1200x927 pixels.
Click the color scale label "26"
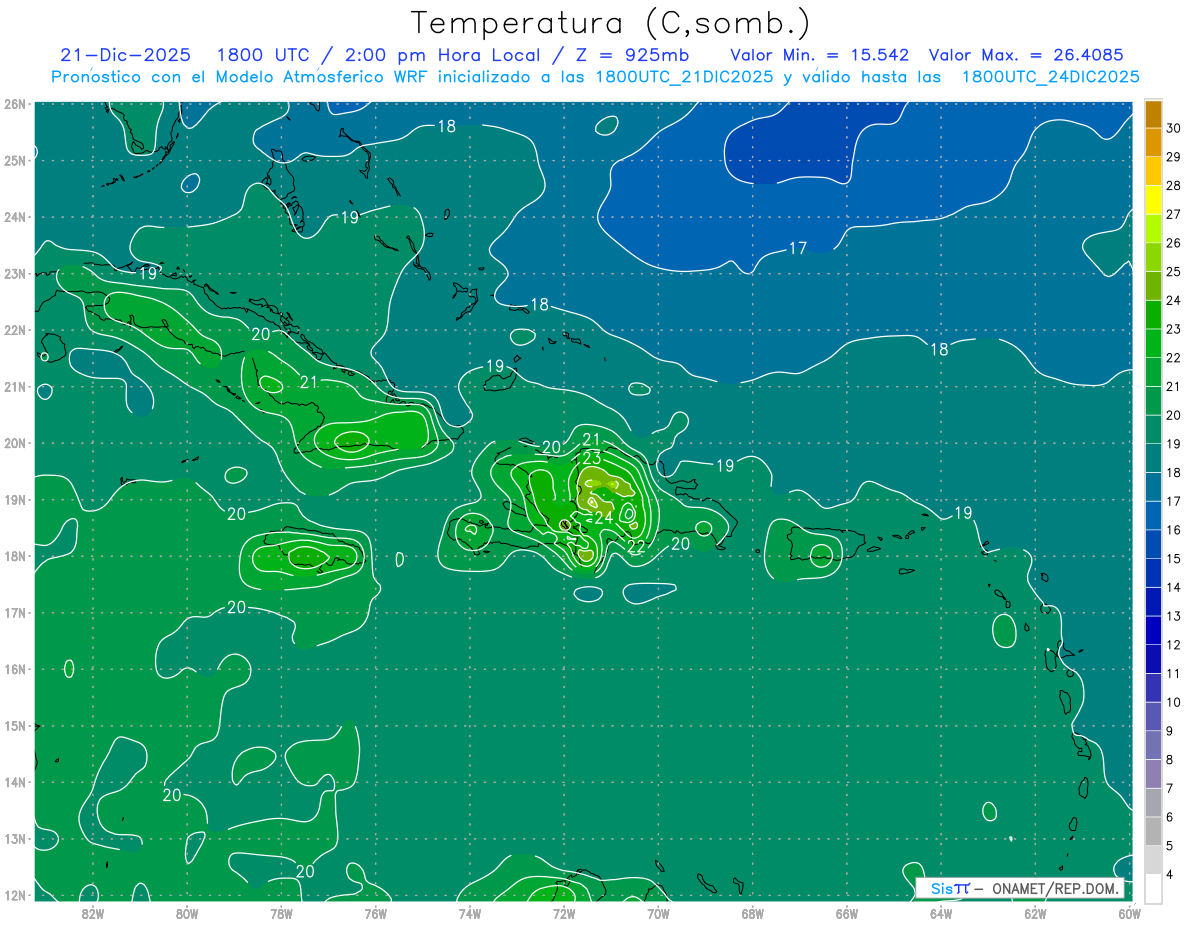(1174, 243)
